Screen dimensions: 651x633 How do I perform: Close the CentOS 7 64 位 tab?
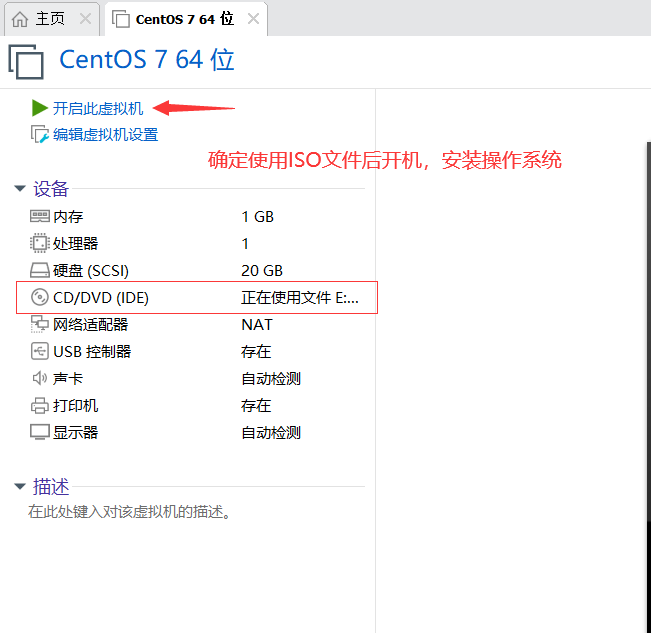coord(253,19)
